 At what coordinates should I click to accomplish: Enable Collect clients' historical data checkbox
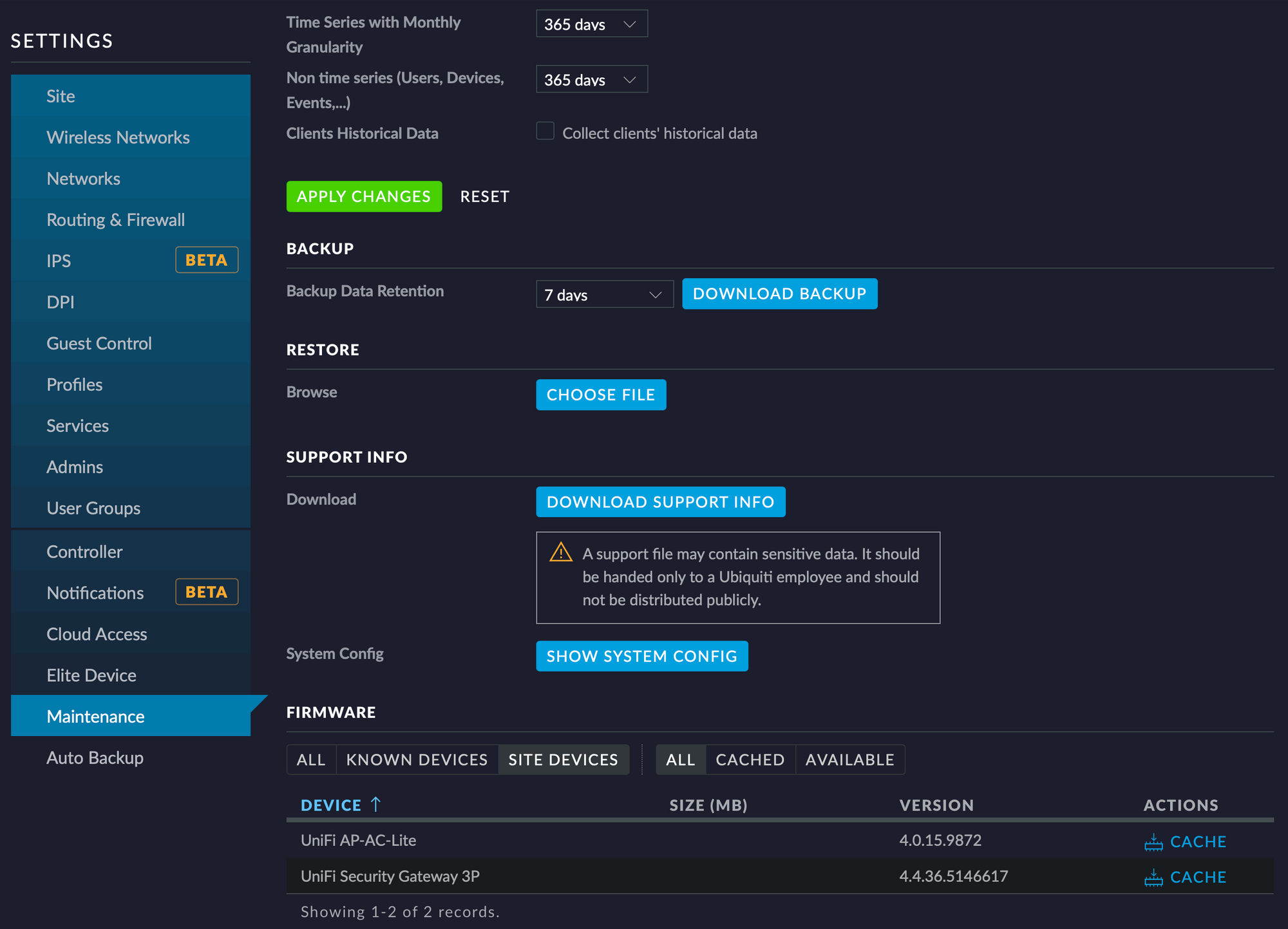pos(545,131)
